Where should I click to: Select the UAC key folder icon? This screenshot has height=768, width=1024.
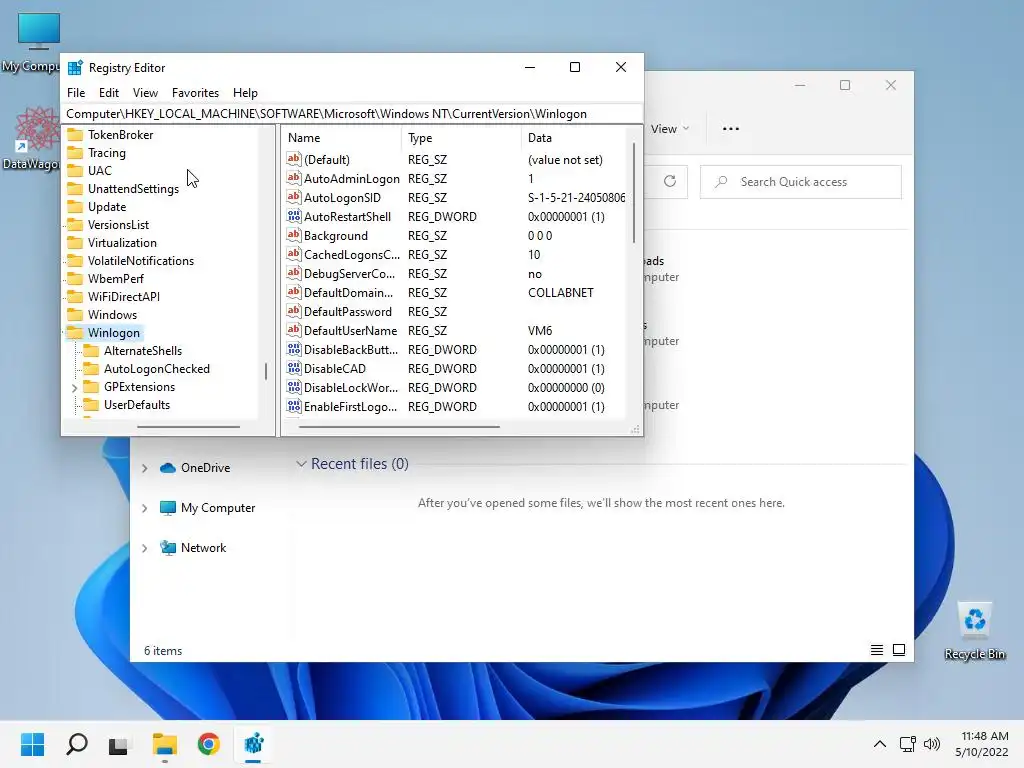[76, 170]
